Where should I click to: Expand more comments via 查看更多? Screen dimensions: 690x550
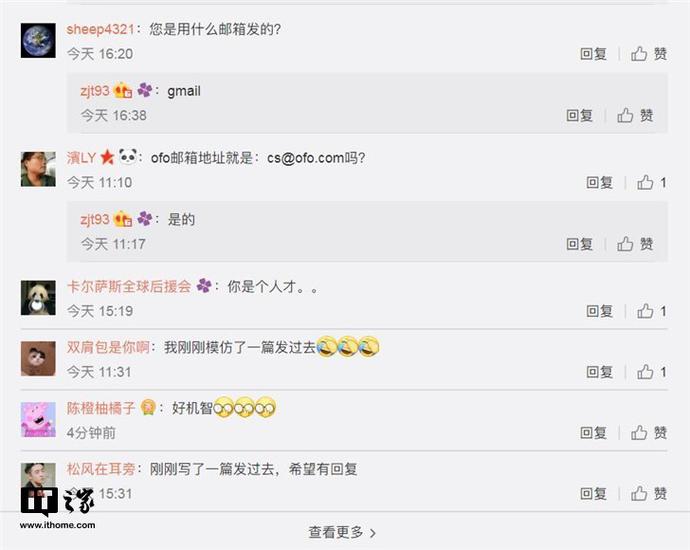(x=342, y=532)
